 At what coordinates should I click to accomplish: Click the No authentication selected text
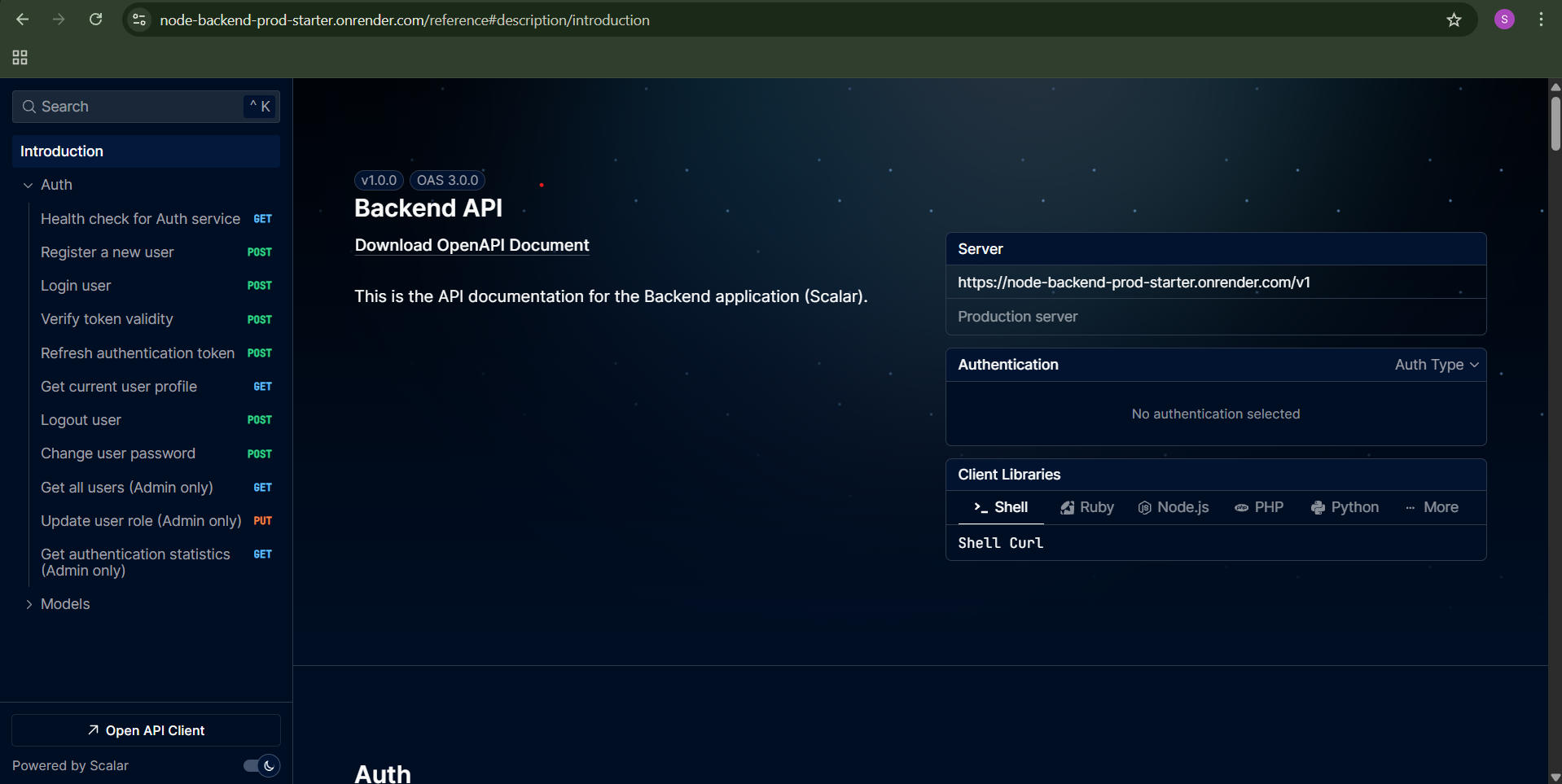tap(1215, 414)
